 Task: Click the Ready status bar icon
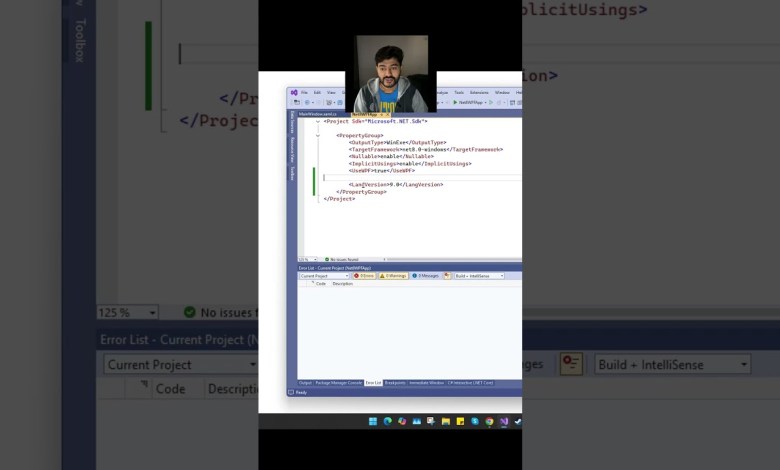pos(291,392)
